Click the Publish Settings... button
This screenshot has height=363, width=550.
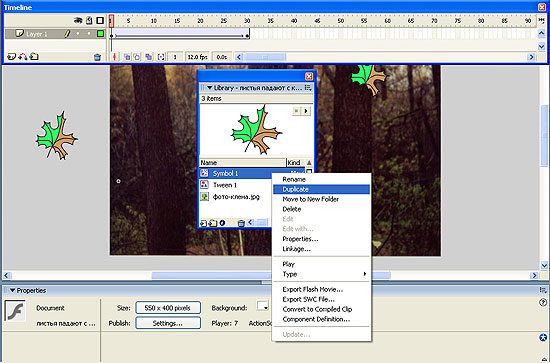click(168, 323)
